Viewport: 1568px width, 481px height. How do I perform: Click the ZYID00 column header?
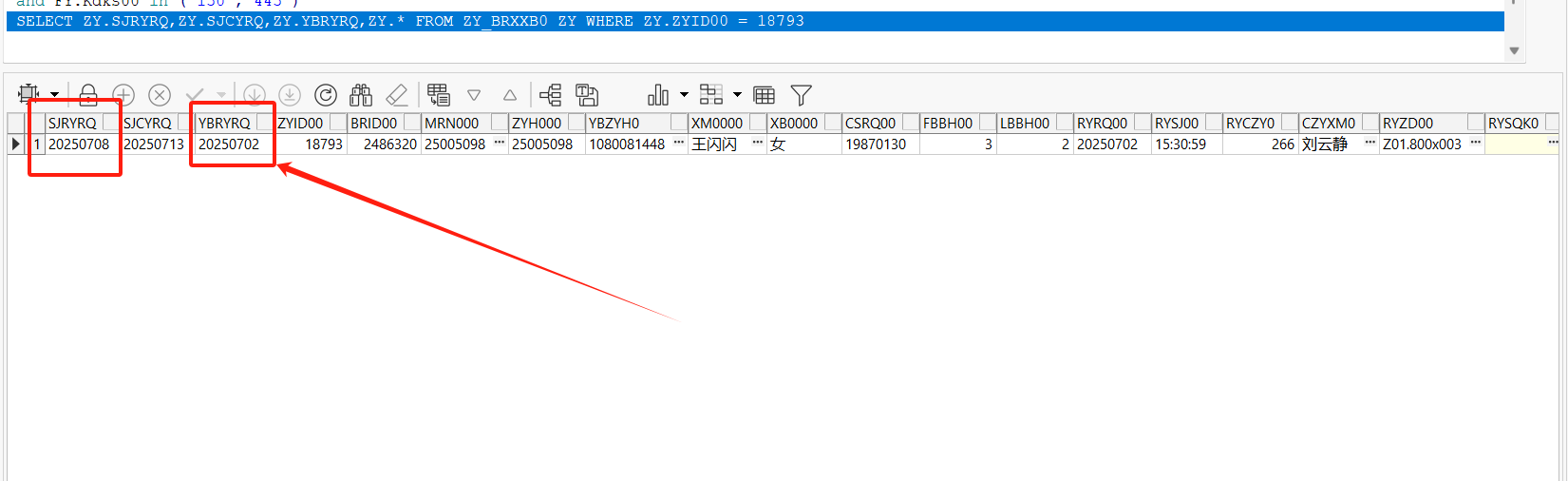311,124
